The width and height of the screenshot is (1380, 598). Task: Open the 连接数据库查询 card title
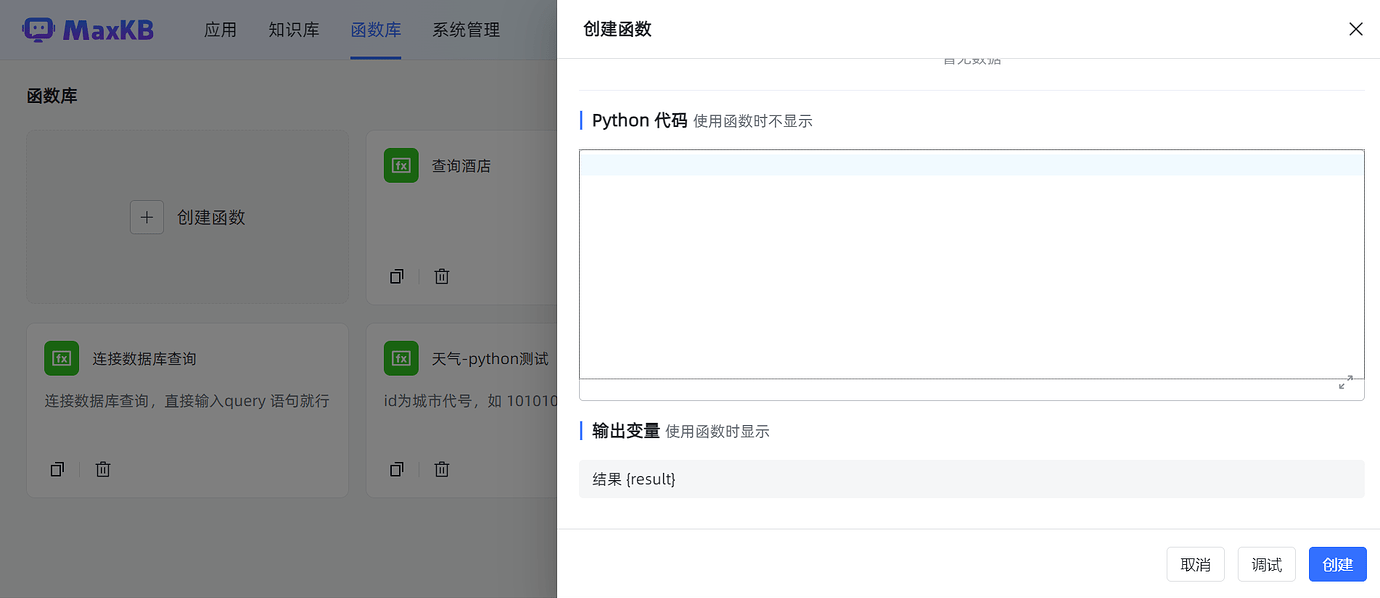(x=145, y=358)
